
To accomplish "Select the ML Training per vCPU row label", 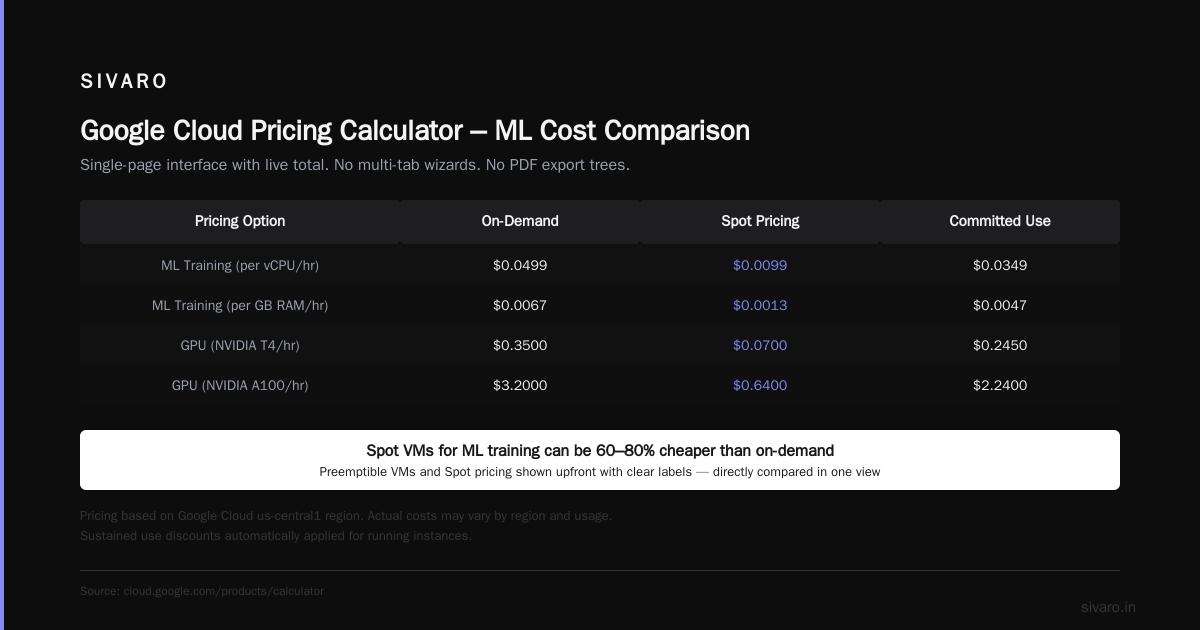I will click(240, 265).
